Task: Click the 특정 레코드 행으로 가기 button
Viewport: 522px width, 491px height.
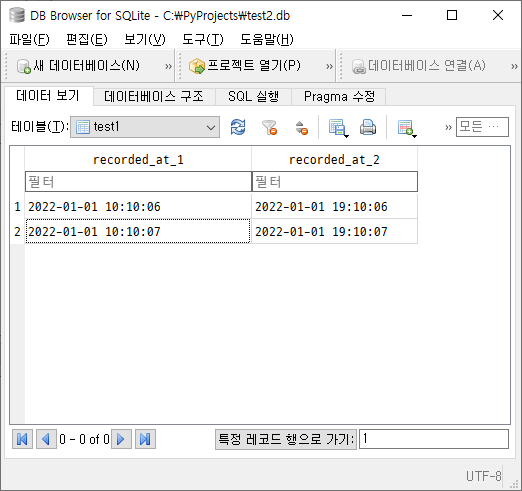Action: (286, 439)
